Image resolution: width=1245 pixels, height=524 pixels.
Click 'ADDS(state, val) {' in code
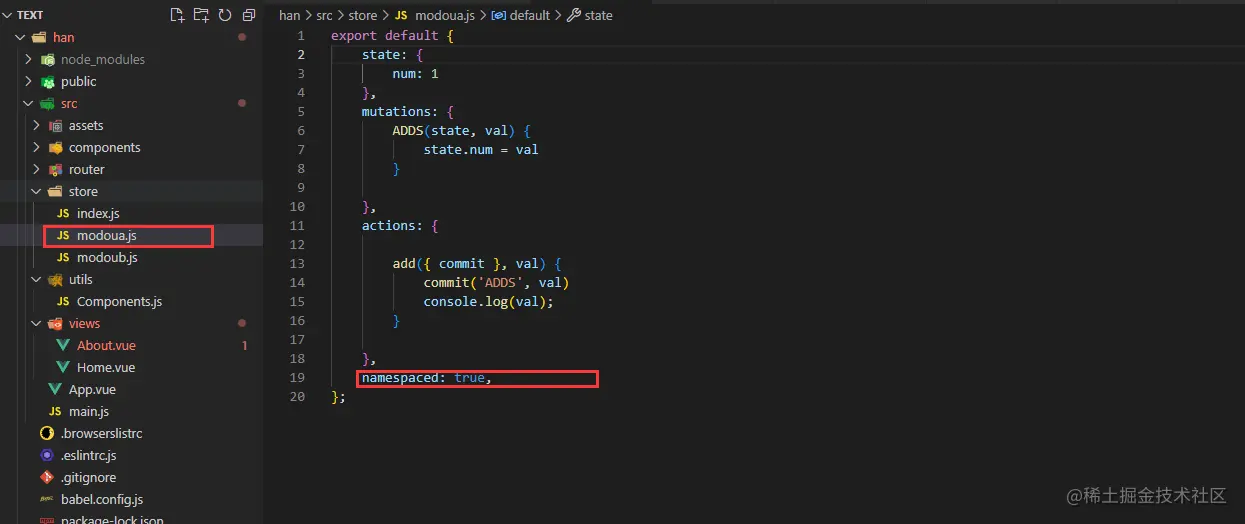pos(461,130)
